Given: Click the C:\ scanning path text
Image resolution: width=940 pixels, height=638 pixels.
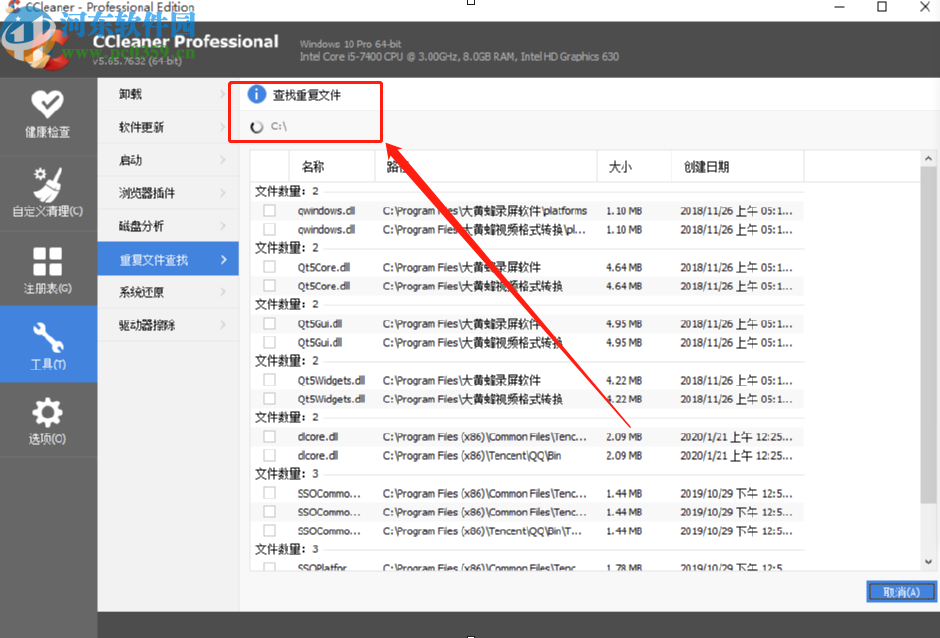Looking at the screenshot, I should (x=279, y=127).
